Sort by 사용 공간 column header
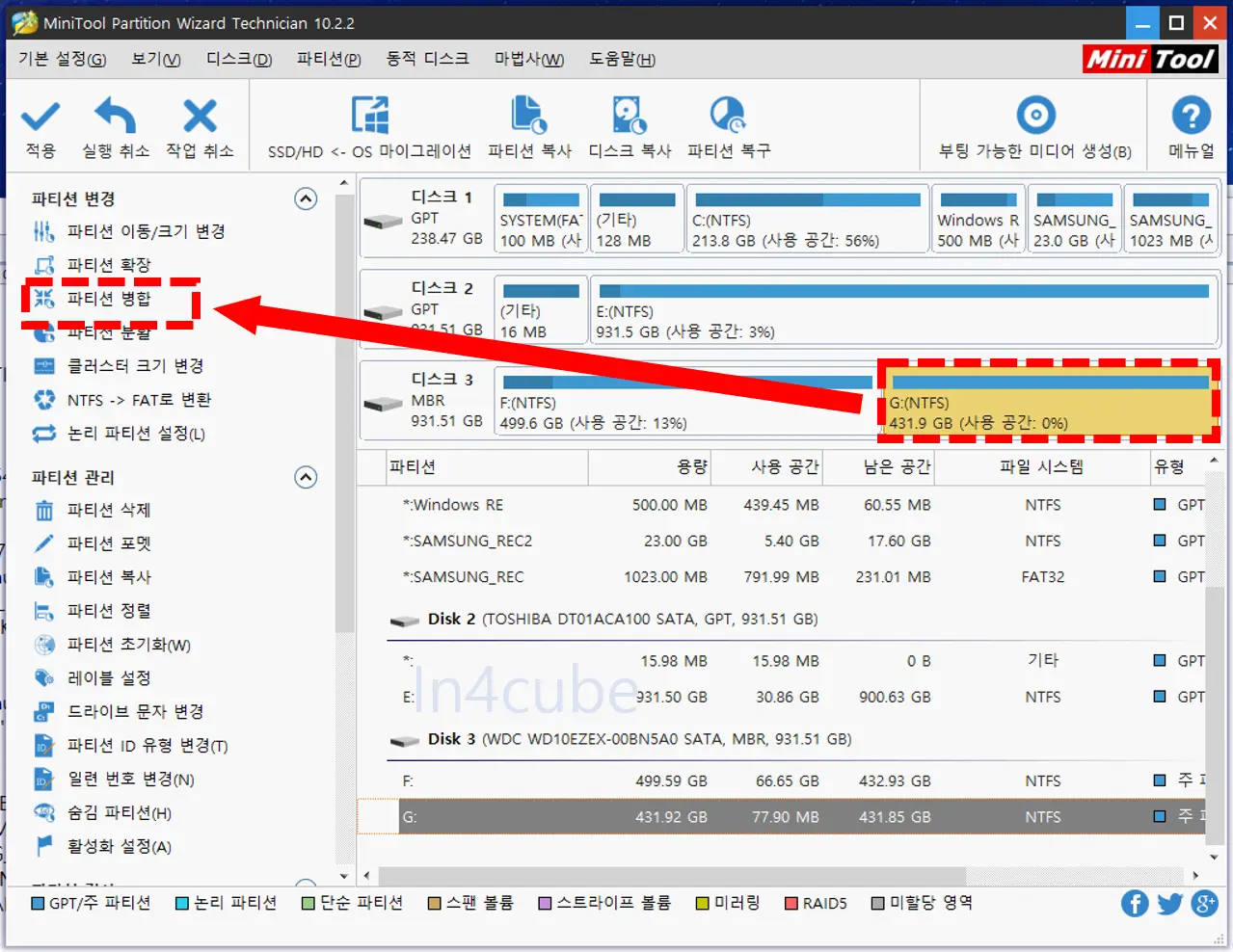The image size is (1233, 952). click(767, 467)
